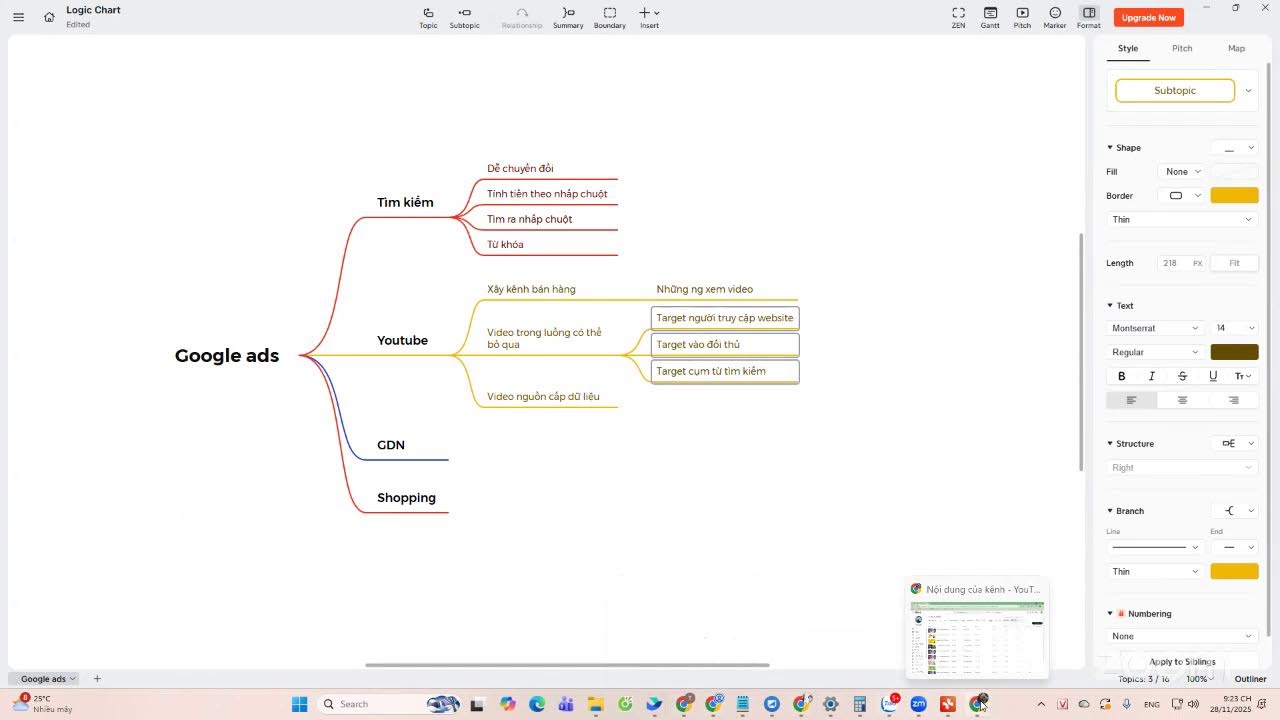The image size is (1280, 720).
Task: Open File Explorer from taskbar
Action: [595, 704]
